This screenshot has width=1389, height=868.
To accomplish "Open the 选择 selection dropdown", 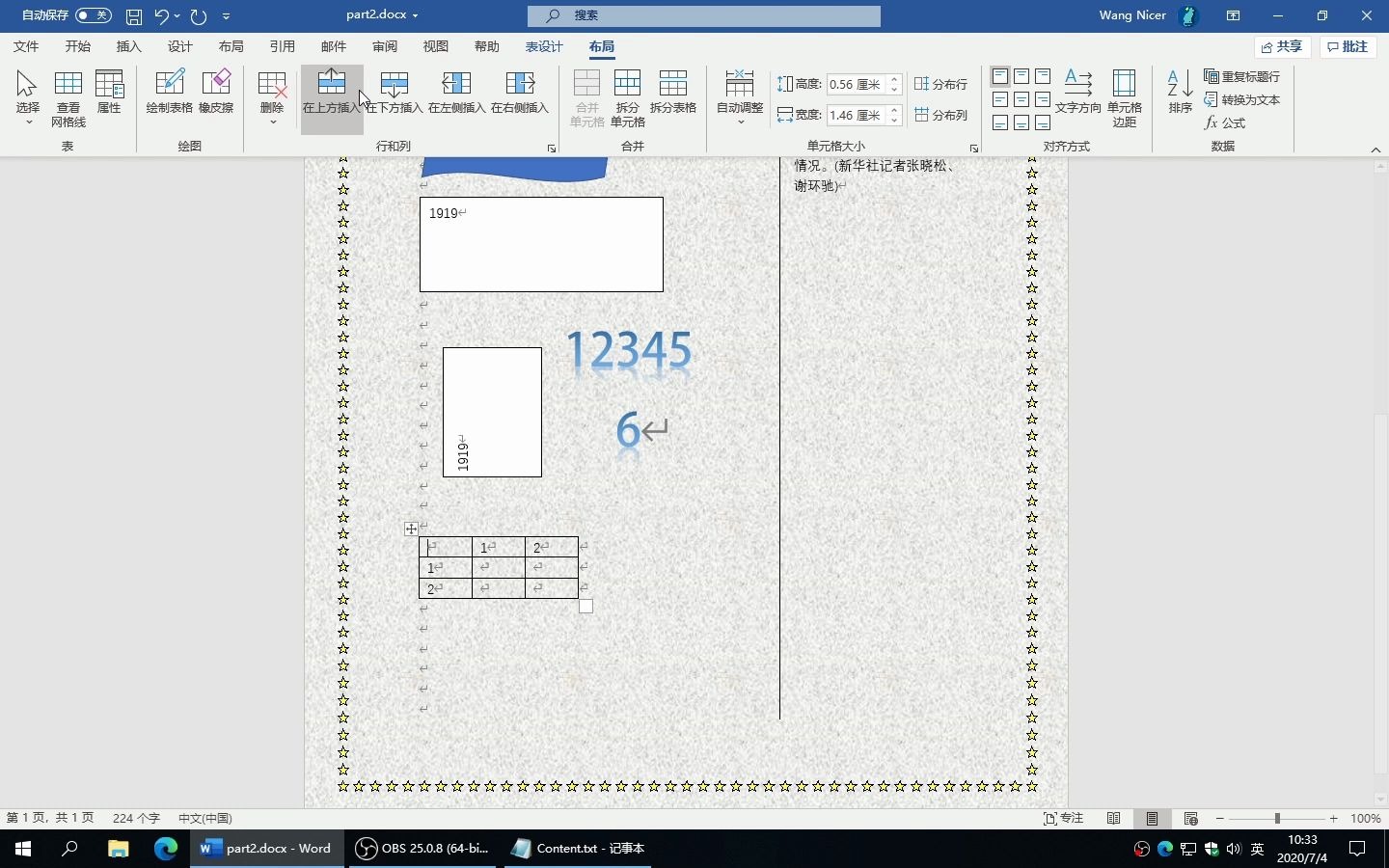I will [x=27, y=96].
